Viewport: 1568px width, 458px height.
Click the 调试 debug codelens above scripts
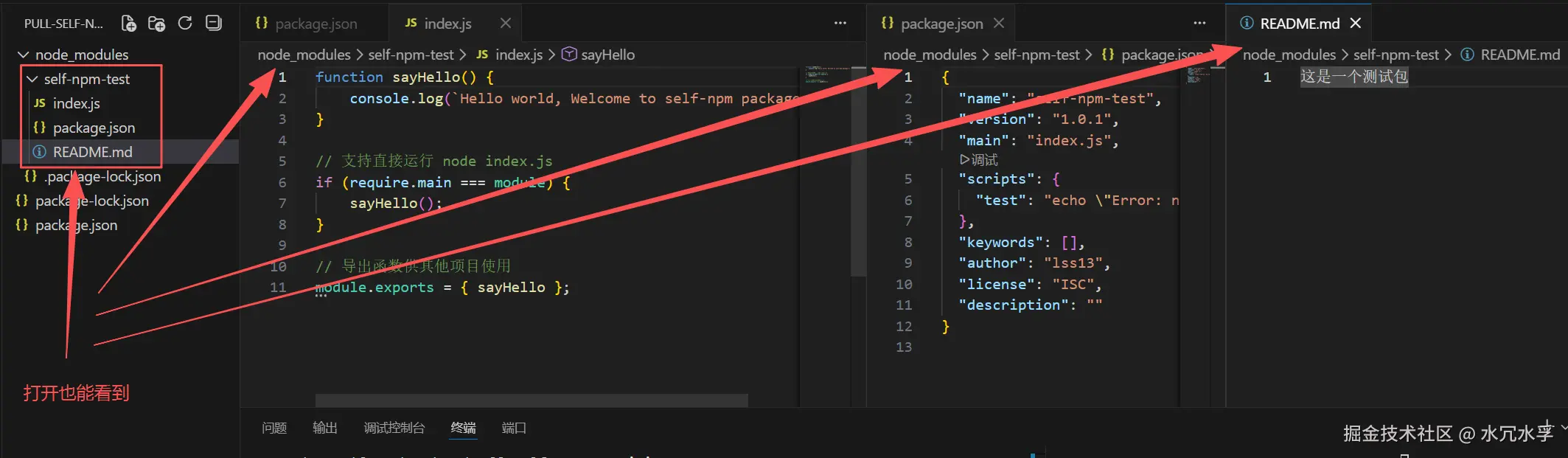[978, 159]
